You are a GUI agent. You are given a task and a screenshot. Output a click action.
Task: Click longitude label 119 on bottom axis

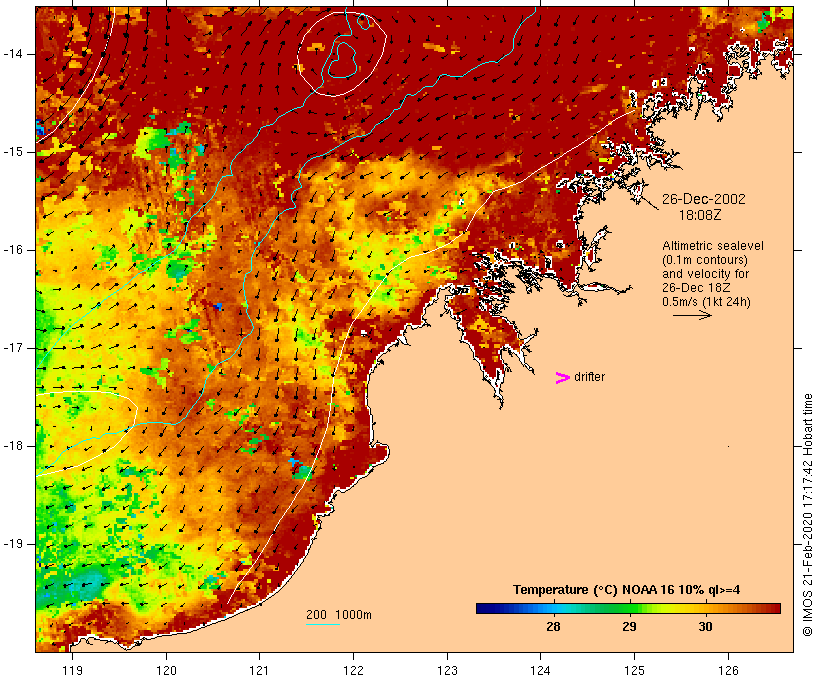(72, 670)
